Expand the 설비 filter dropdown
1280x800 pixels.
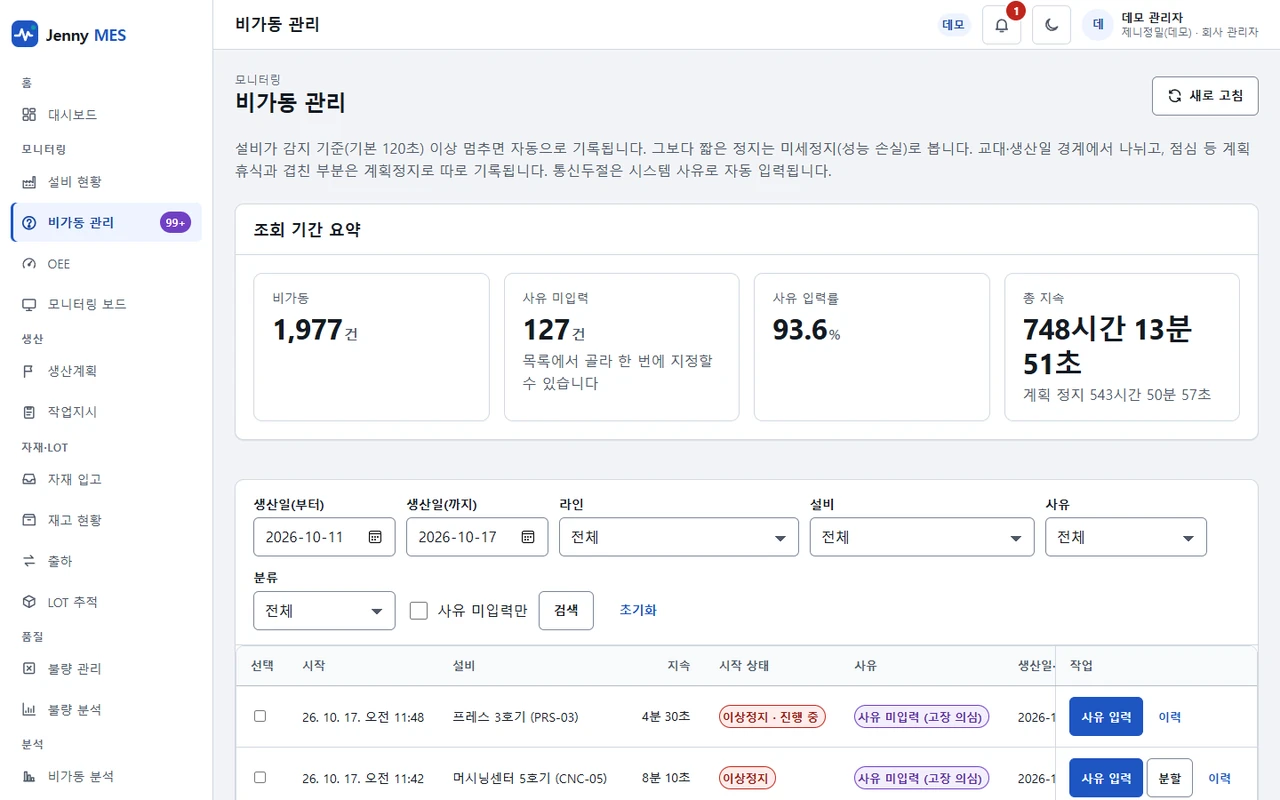(x=922, y=537)
